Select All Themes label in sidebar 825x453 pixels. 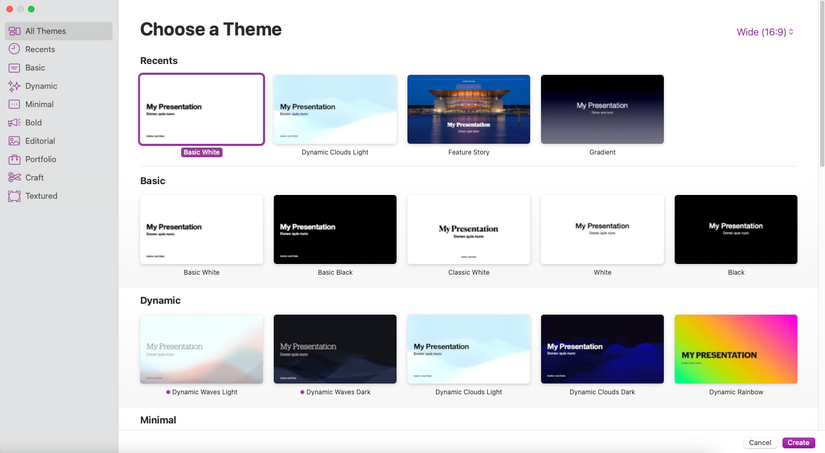coord(46,31)
